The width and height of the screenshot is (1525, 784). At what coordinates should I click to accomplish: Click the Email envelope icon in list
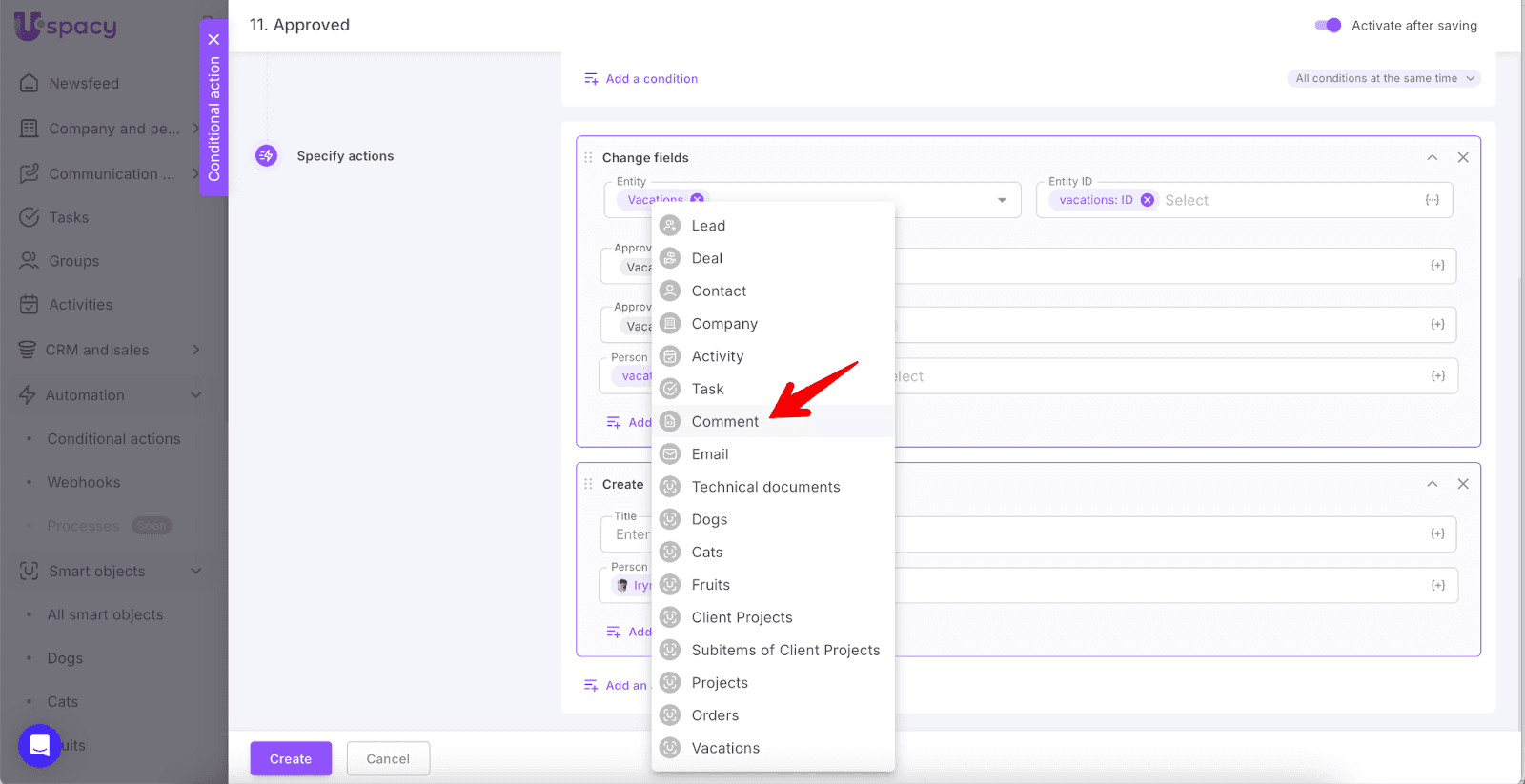coord(671,454)
